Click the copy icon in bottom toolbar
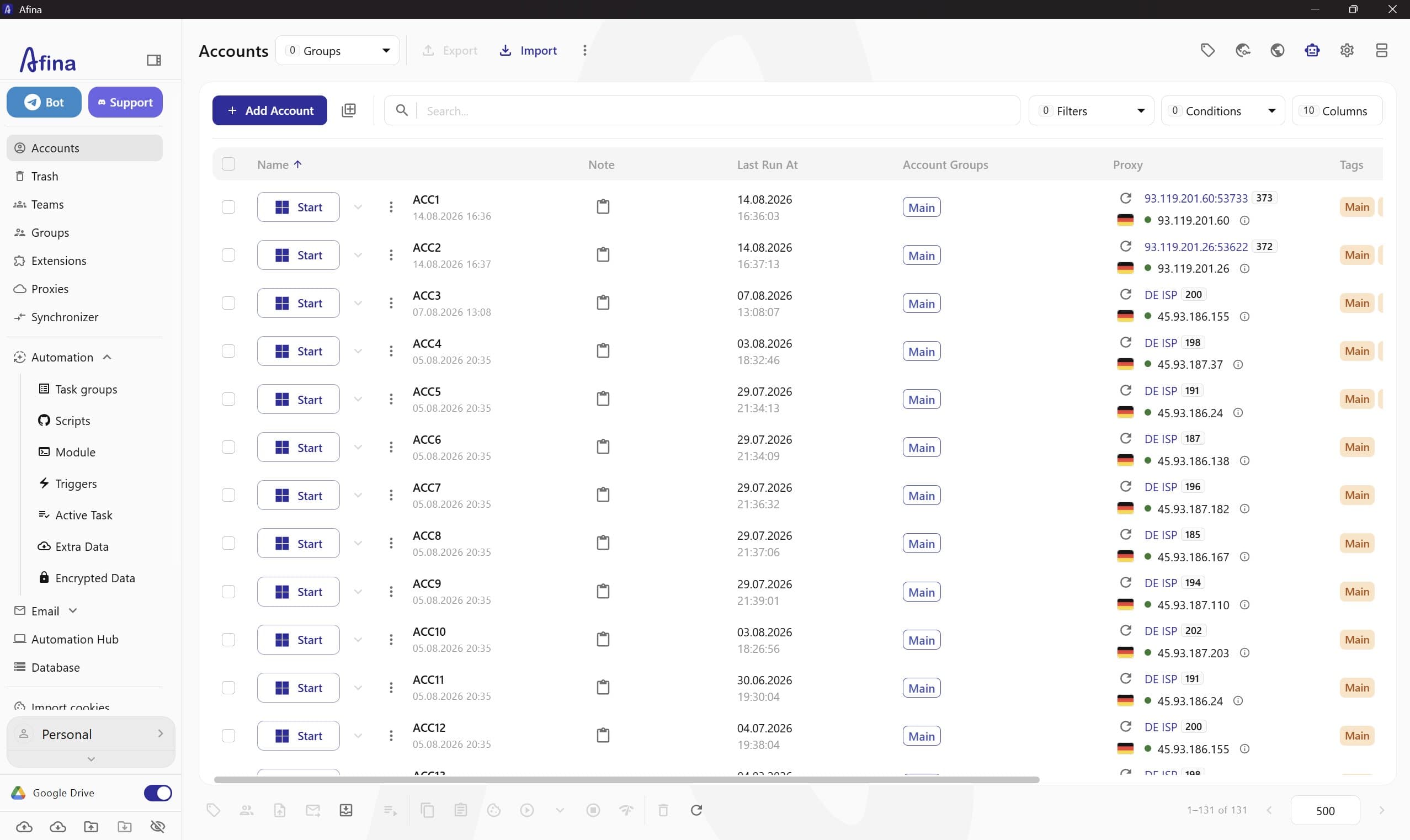The image size is (1410, 840). click(427, 810)
